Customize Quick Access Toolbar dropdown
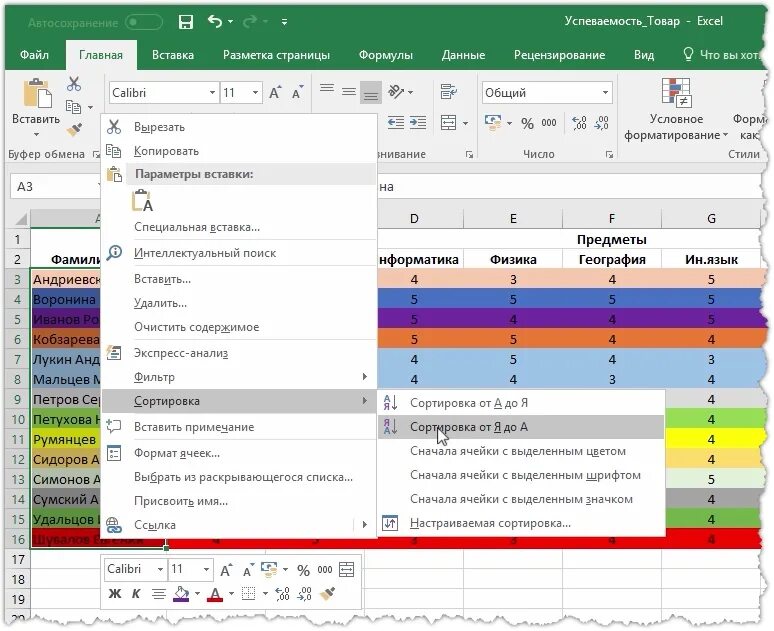 (x=284, y=22)
